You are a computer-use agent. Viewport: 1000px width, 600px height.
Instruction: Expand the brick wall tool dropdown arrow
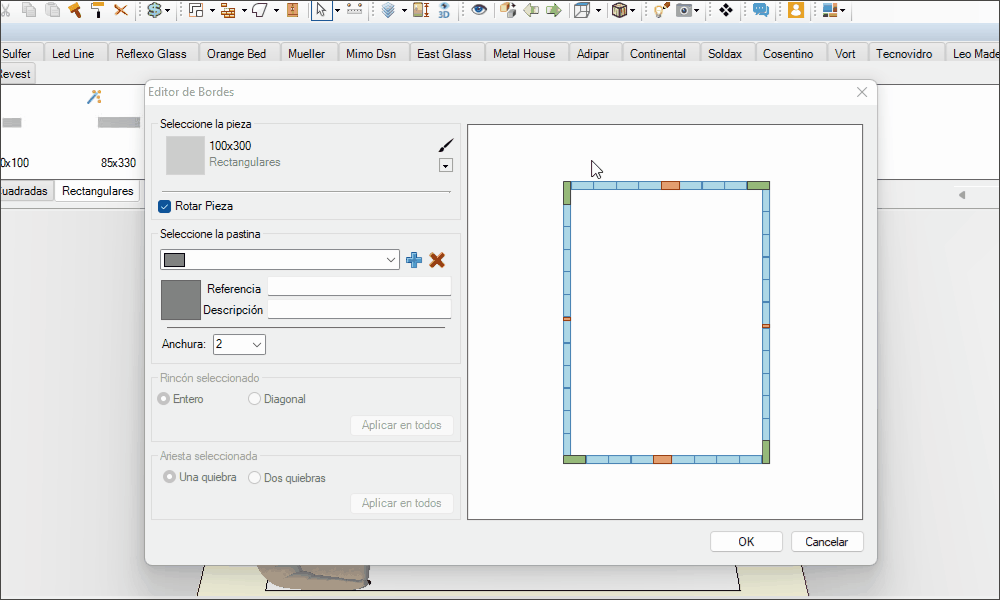tap(244, 11)
